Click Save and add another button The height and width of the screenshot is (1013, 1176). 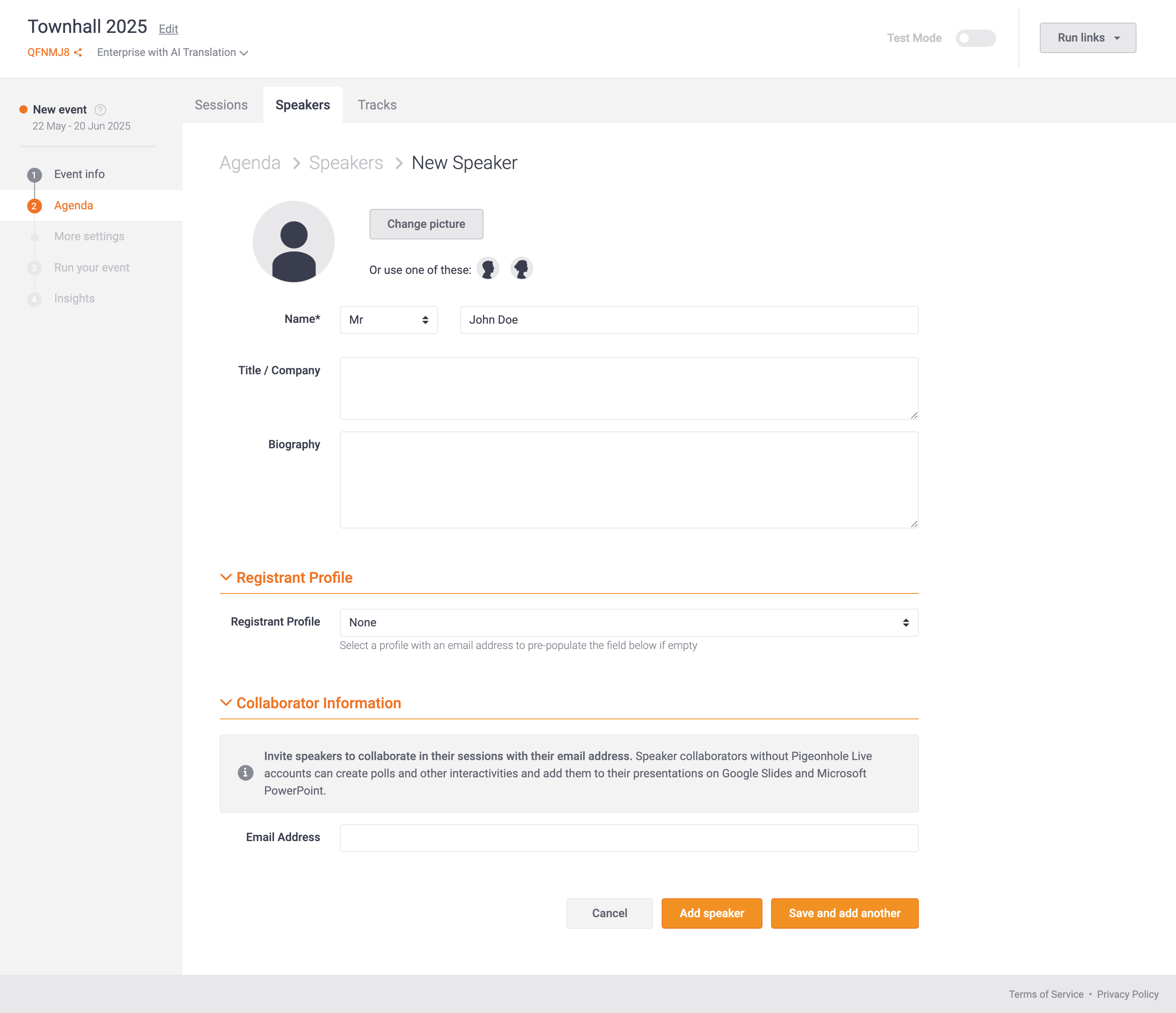pyautogui.click(x=844, y=913)
